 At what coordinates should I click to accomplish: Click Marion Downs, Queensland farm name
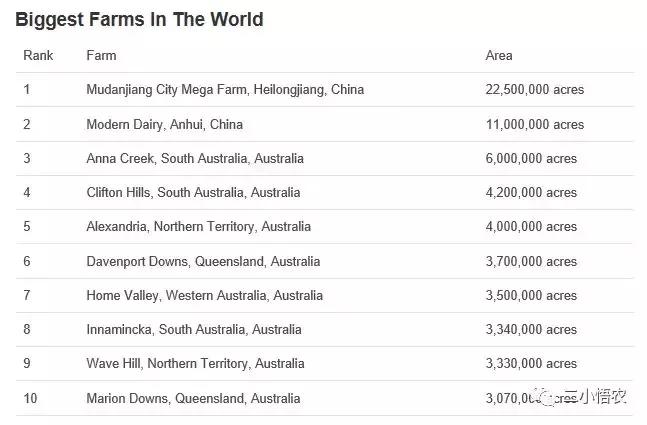[x=193, y=398]
